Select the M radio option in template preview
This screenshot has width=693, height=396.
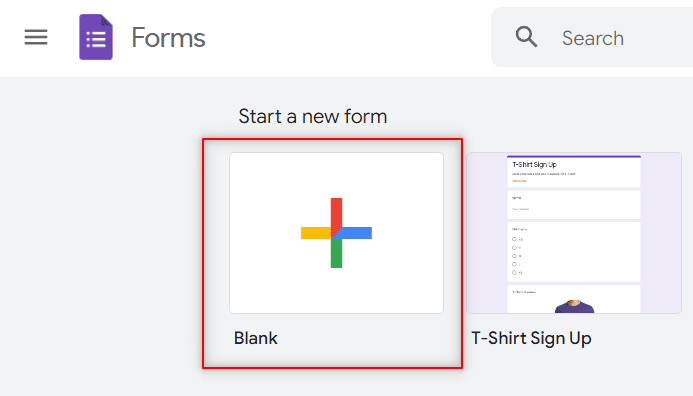coord(514,256)
